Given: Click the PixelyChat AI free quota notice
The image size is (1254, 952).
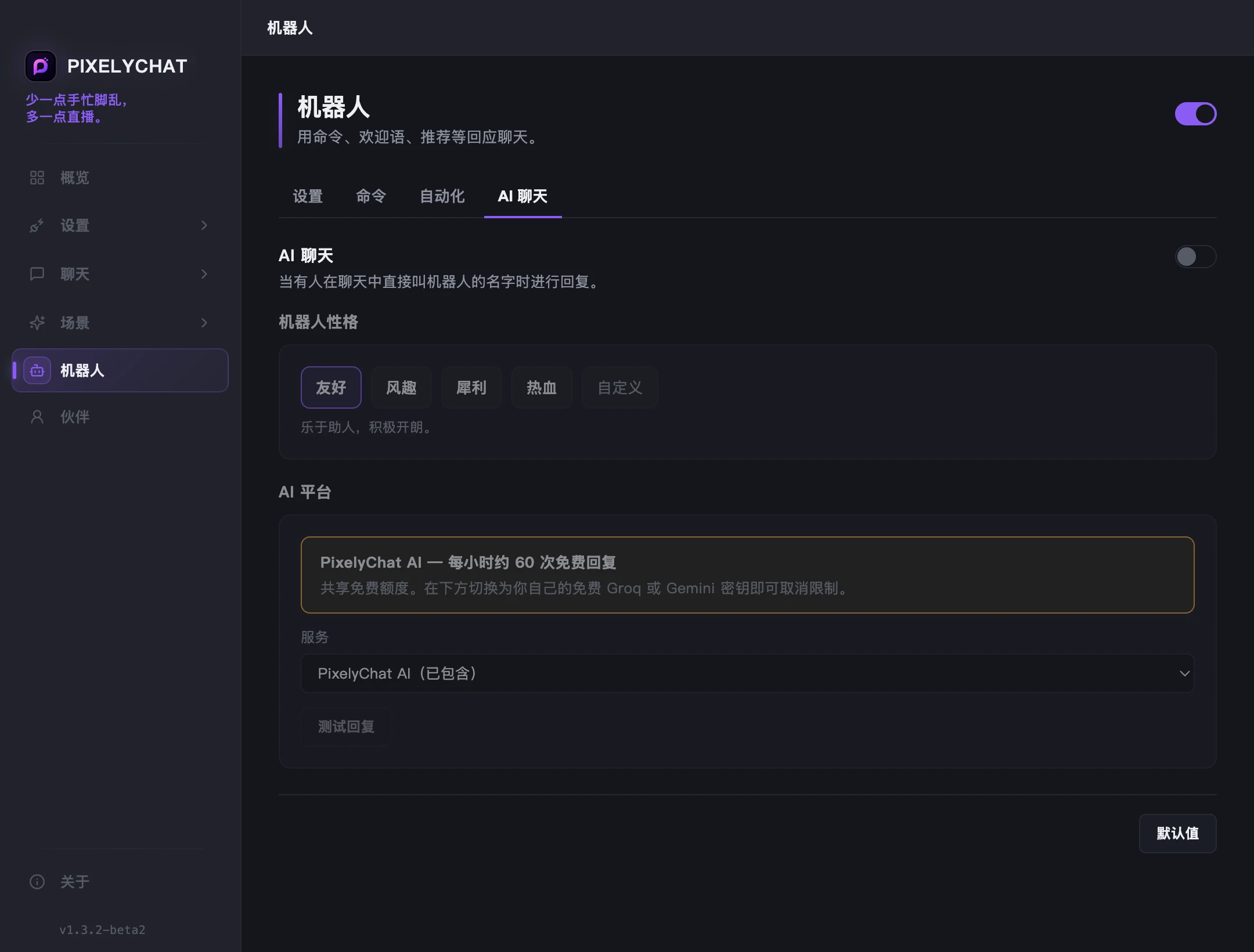Looking at the screenshot, I should pyautogui.click(x=748, y=575).
